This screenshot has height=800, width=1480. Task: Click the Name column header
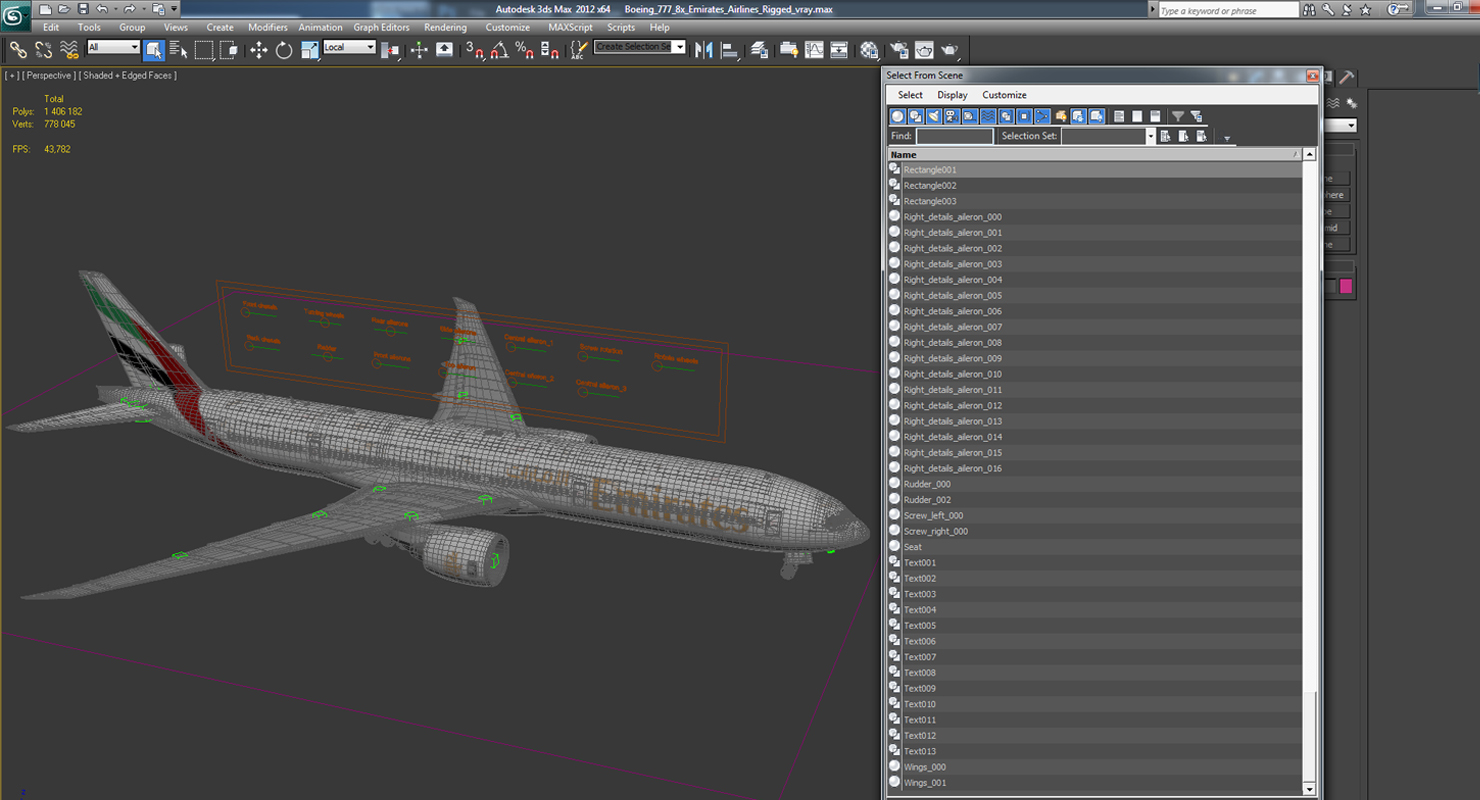coord(1095,155)
